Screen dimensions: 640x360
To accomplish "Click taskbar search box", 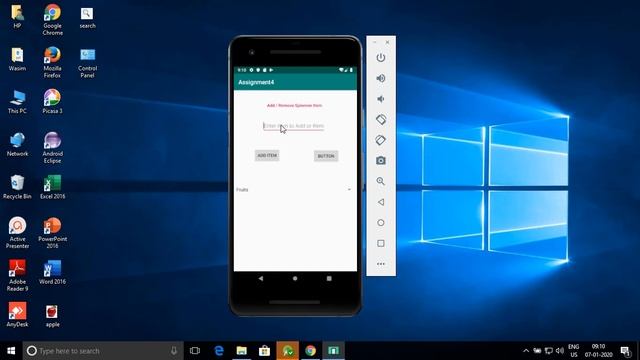I will [x=103, y=351].
